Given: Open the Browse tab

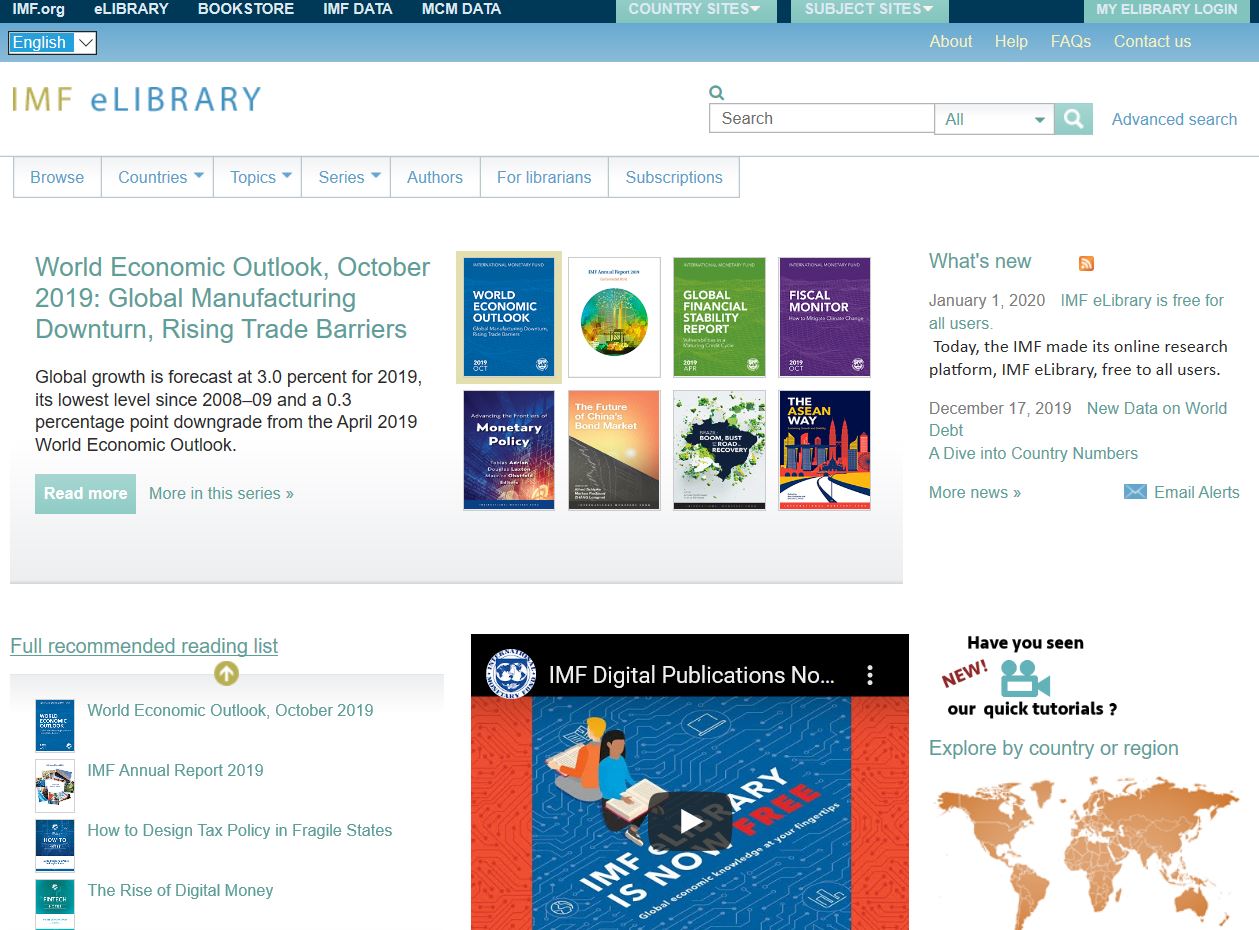Looking at the screenshot, I should coord(57,177).
